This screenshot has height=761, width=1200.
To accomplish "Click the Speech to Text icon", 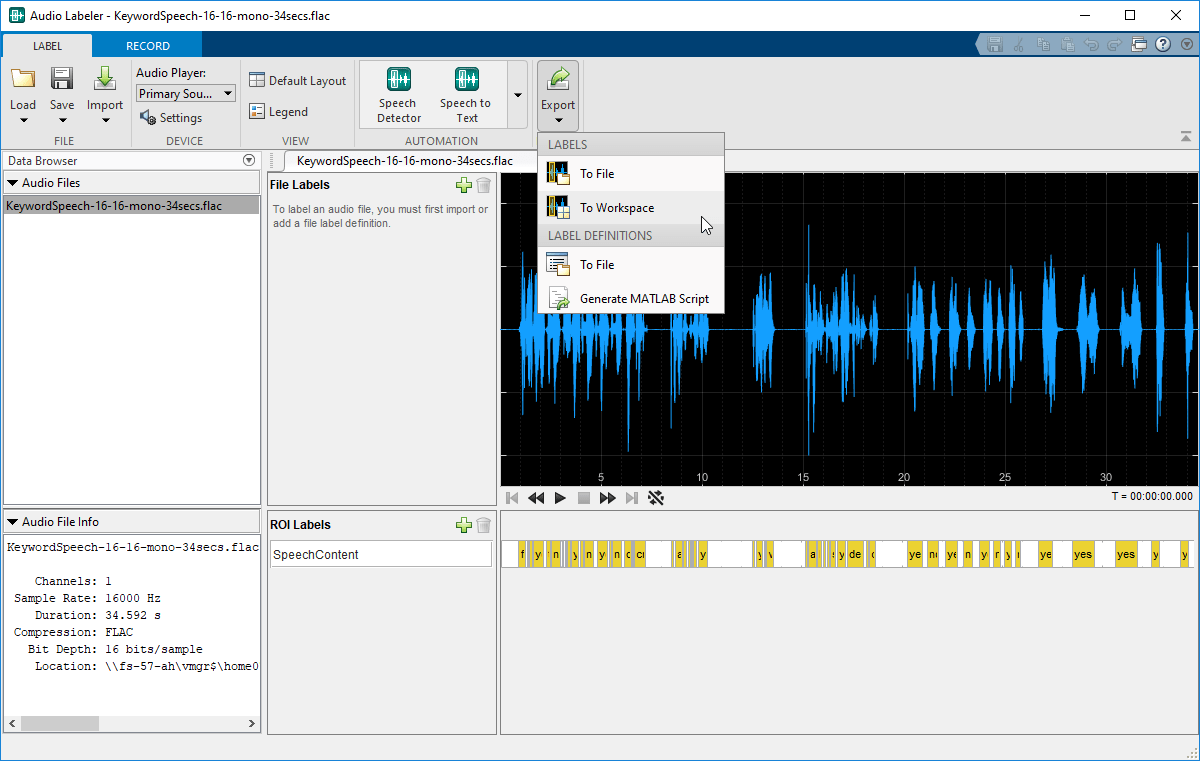I will (x=466, y=80).
